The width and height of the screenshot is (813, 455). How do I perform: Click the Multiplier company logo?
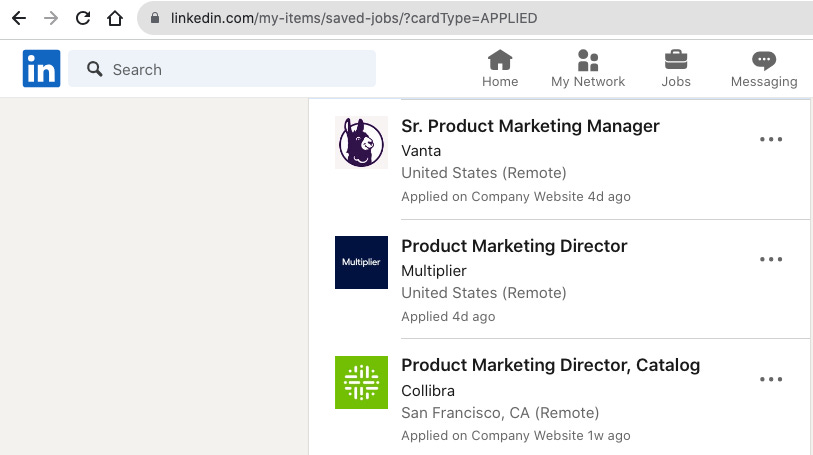click(x=361, y=262)
